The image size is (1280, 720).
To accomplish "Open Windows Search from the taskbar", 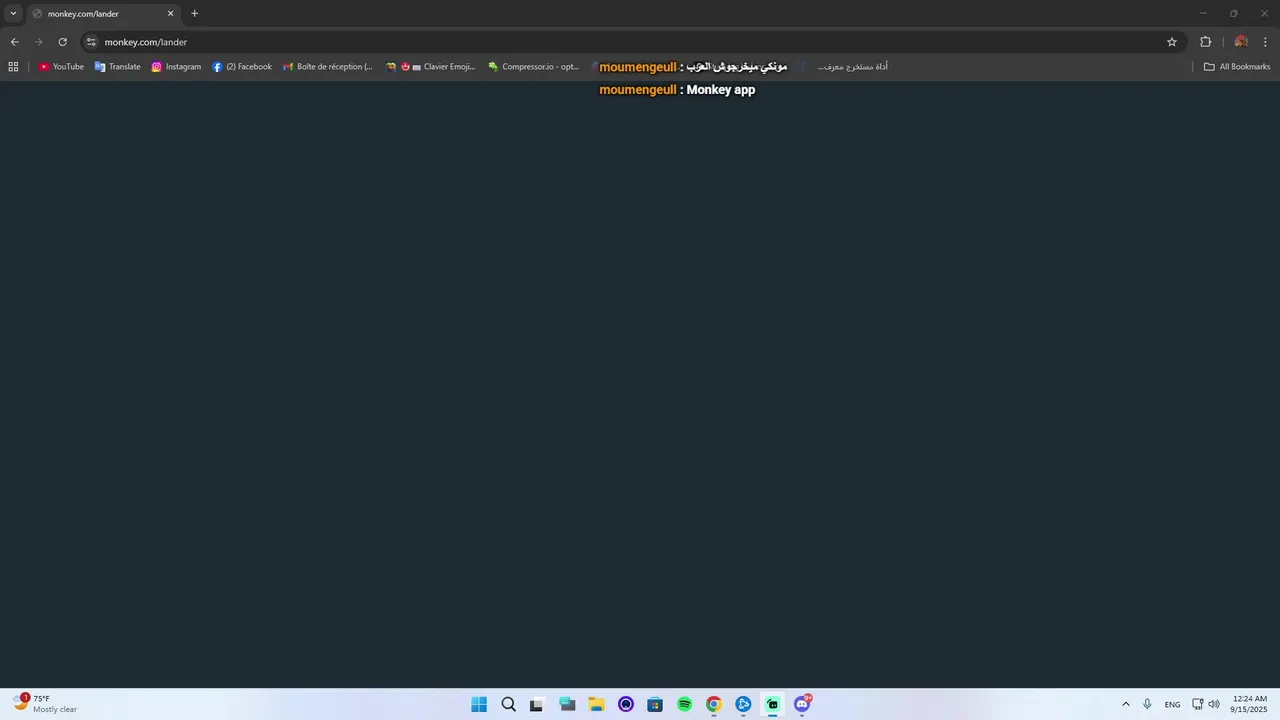I will (x=508, y=704).
